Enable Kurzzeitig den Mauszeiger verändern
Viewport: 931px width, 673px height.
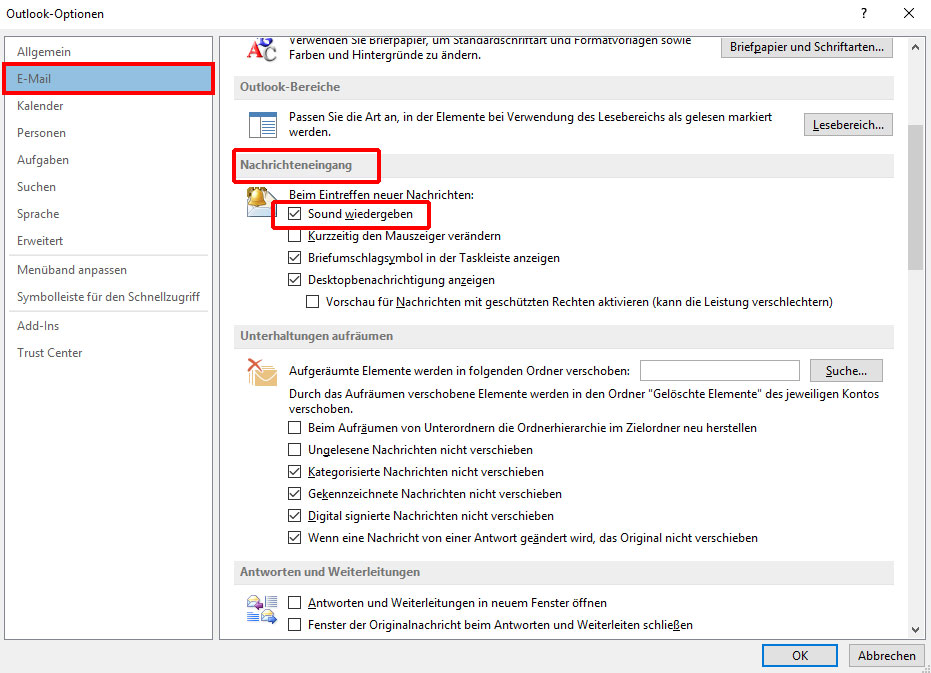click(294, 236)
